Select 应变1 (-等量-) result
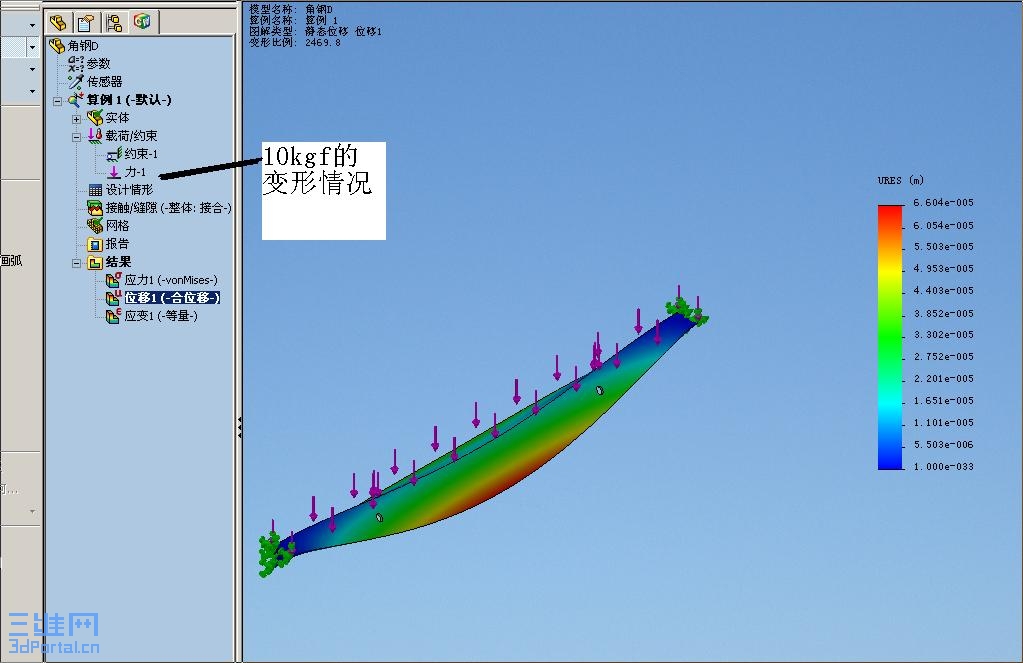Image resolution: width=1023 pixels, height=663 pixels. click(x=161, y=316)
